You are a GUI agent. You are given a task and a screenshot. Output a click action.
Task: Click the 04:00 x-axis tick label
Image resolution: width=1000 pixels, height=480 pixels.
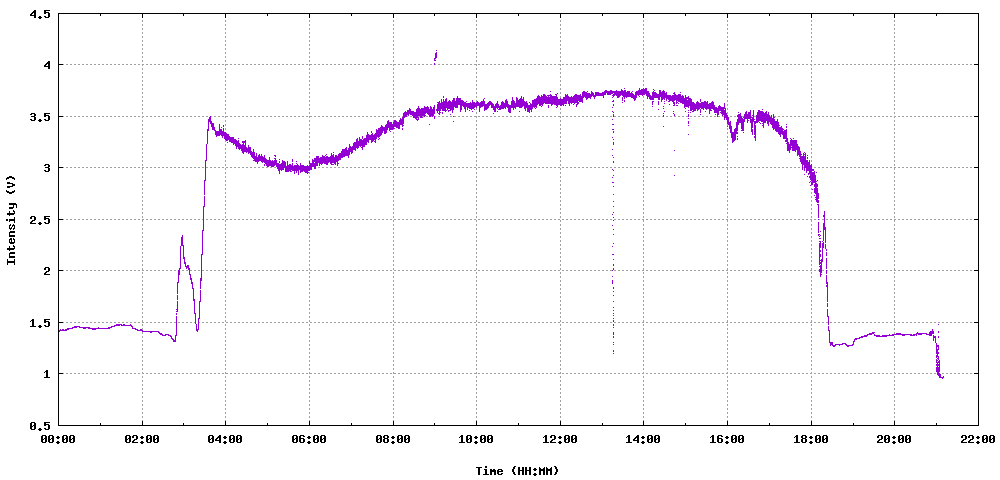226,439
